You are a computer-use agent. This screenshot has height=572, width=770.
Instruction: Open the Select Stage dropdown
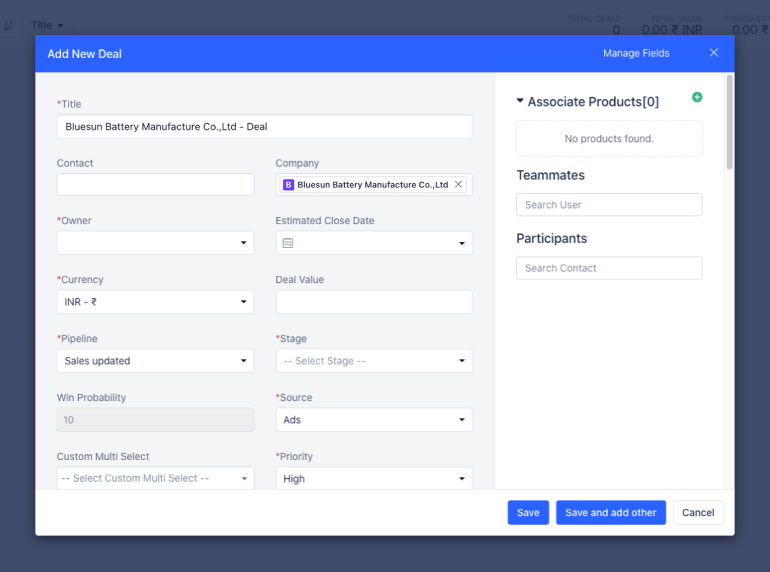coord(373,361)
